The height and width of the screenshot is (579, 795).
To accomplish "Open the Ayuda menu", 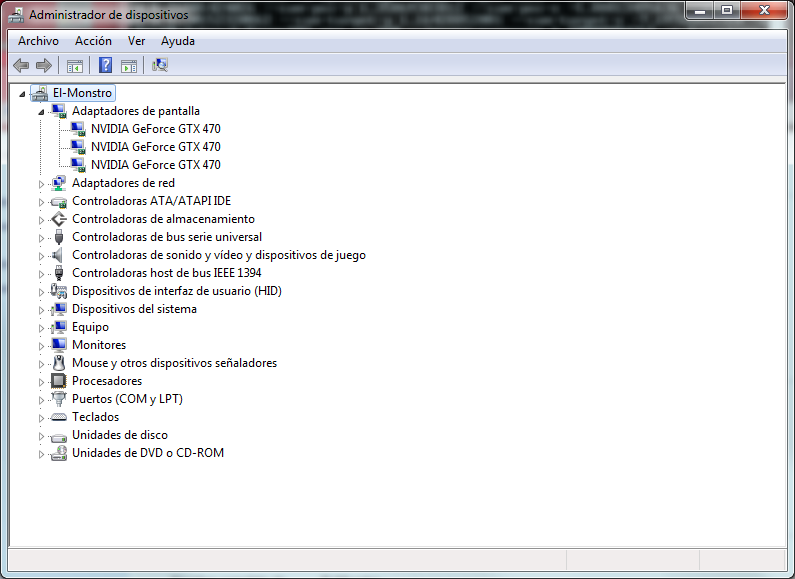I will (x=177, y=41).
